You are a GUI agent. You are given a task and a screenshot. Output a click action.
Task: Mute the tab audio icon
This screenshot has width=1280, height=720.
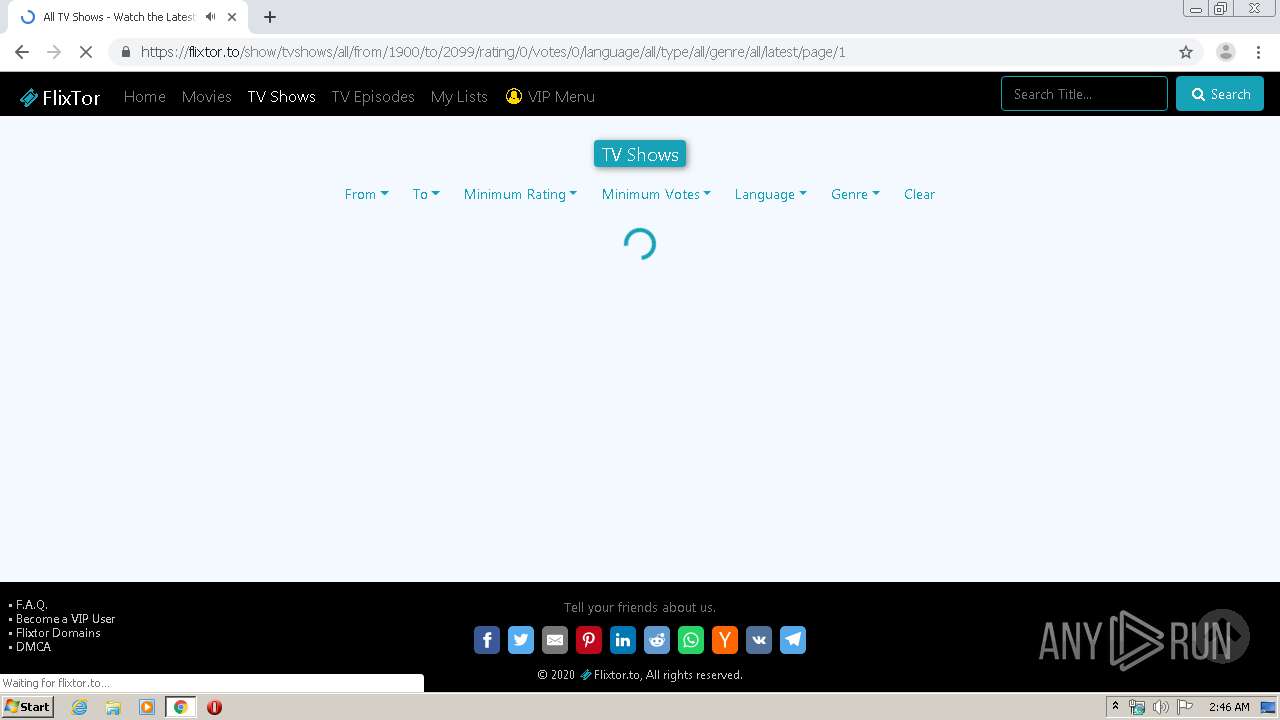point(210,17)
